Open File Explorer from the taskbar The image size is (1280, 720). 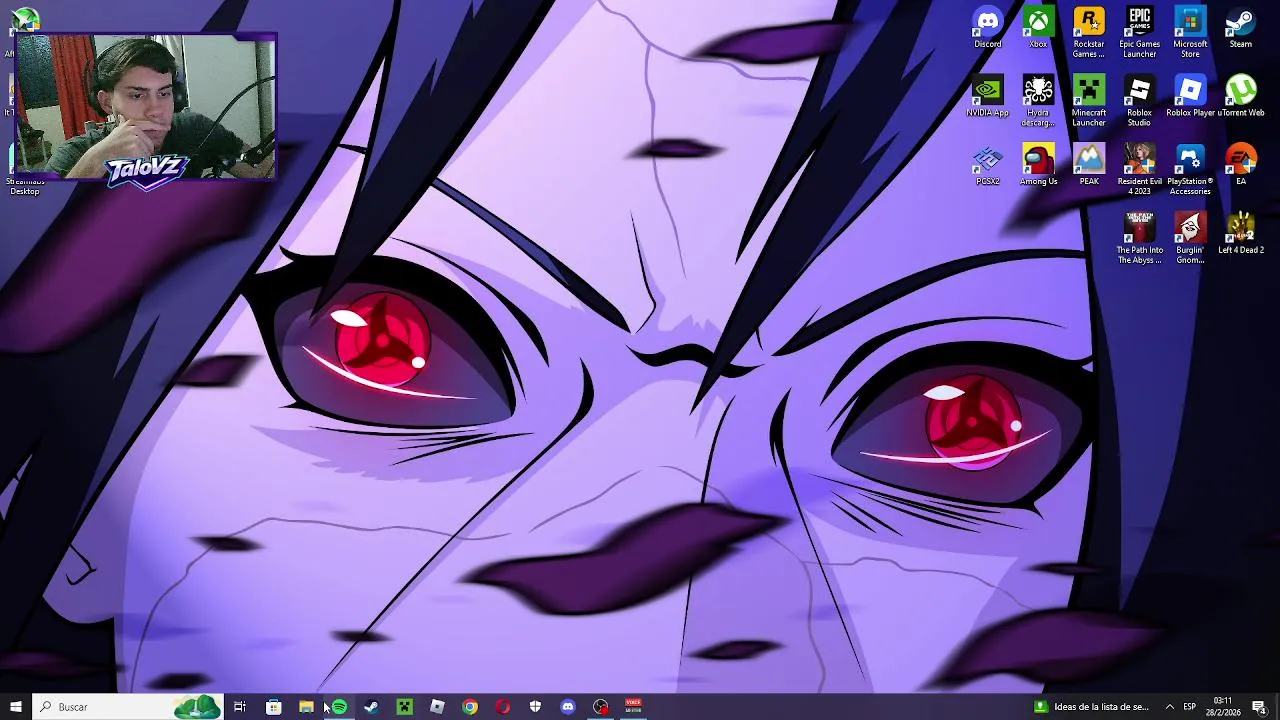coord(306,707)
